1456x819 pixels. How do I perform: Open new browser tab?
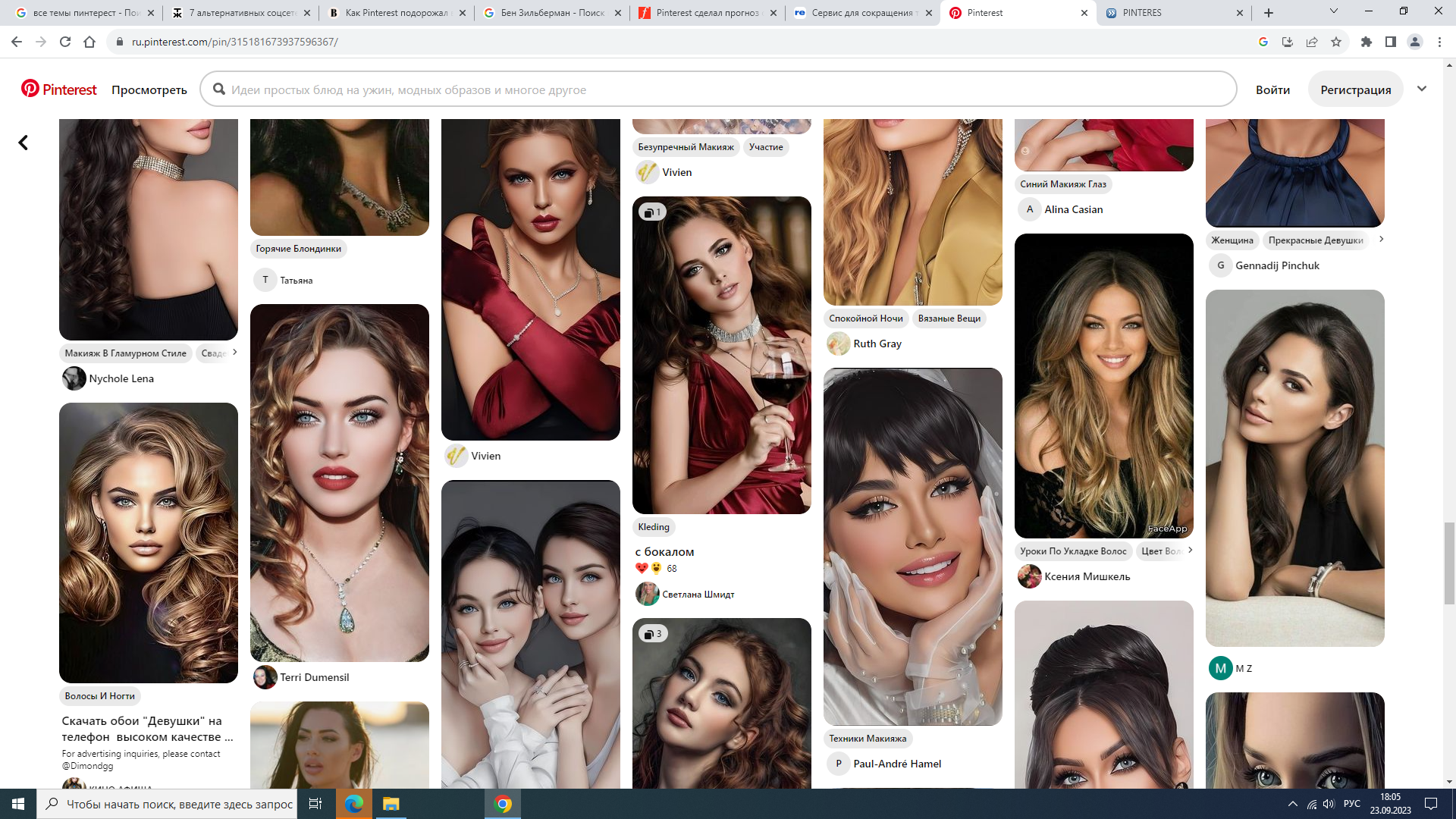(1269, 13)
